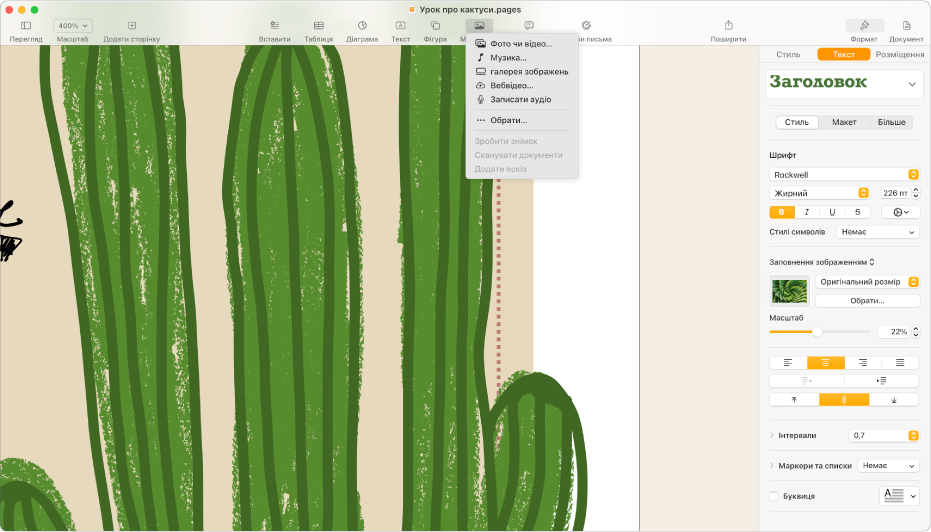Choose 'Обрати...' in the media menu
The height and width of the screenshot is (532, 931).
522,121
